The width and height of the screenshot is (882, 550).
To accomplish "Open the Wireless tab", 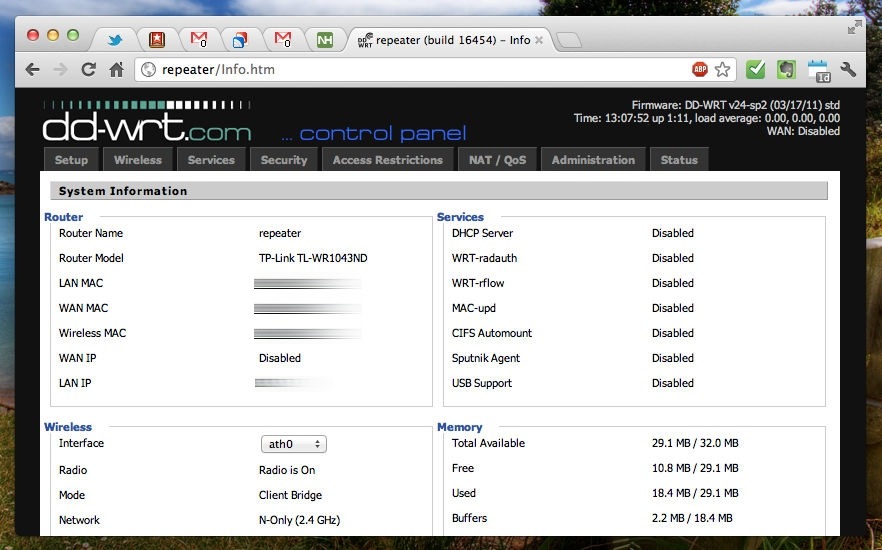I will click(x=138, y=160).
